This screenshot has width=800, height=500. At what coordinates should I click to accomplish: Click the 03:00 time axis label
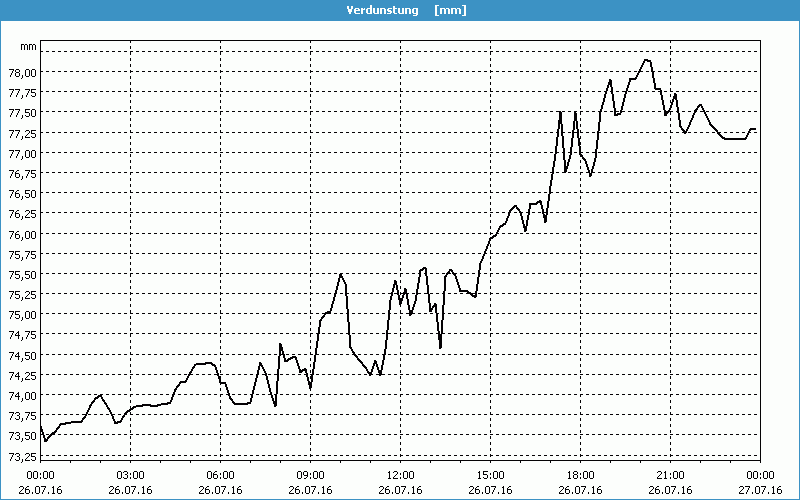(131, 476)
